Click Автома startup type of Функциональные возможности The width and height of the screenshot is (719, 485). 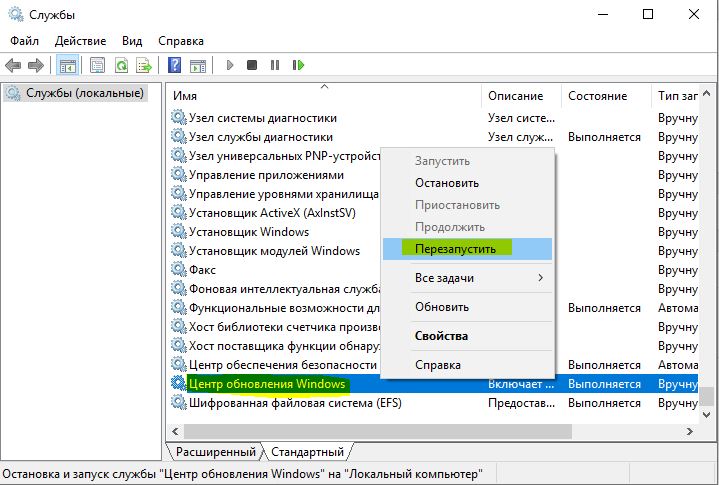coord(678,308)
